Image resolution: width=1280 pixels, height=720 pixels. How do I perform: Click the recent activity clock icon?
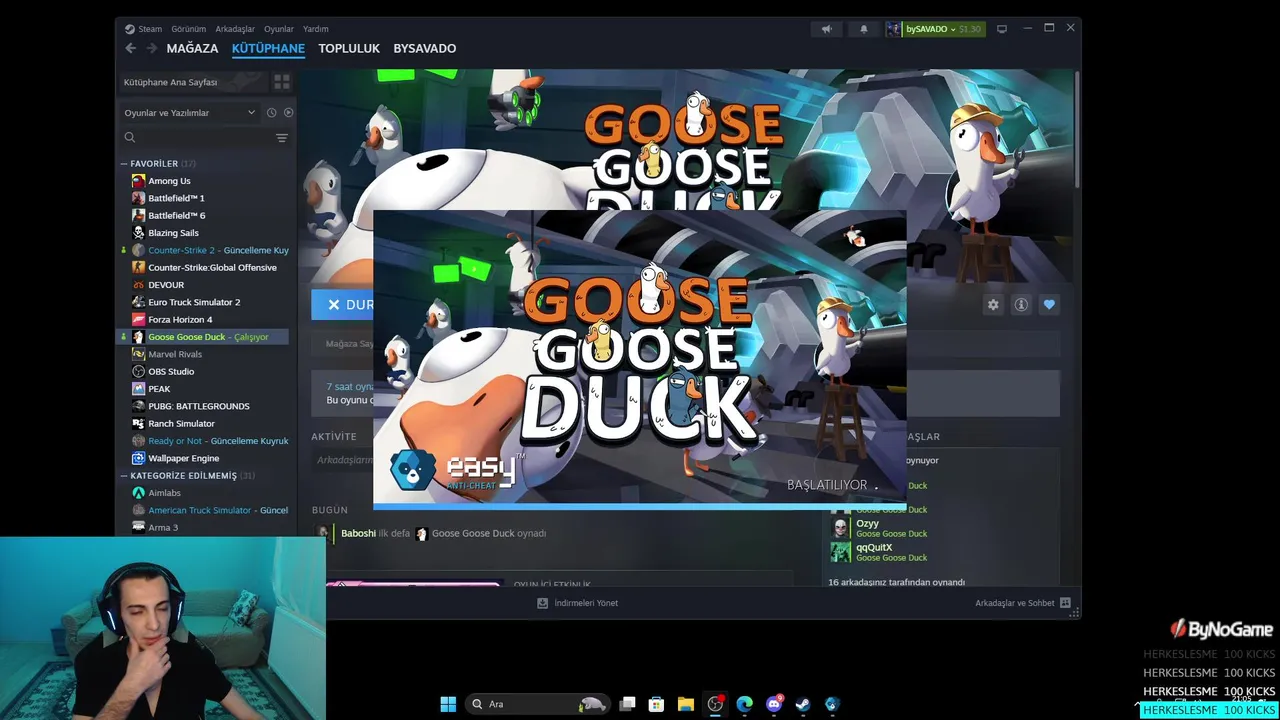point(271,113)
